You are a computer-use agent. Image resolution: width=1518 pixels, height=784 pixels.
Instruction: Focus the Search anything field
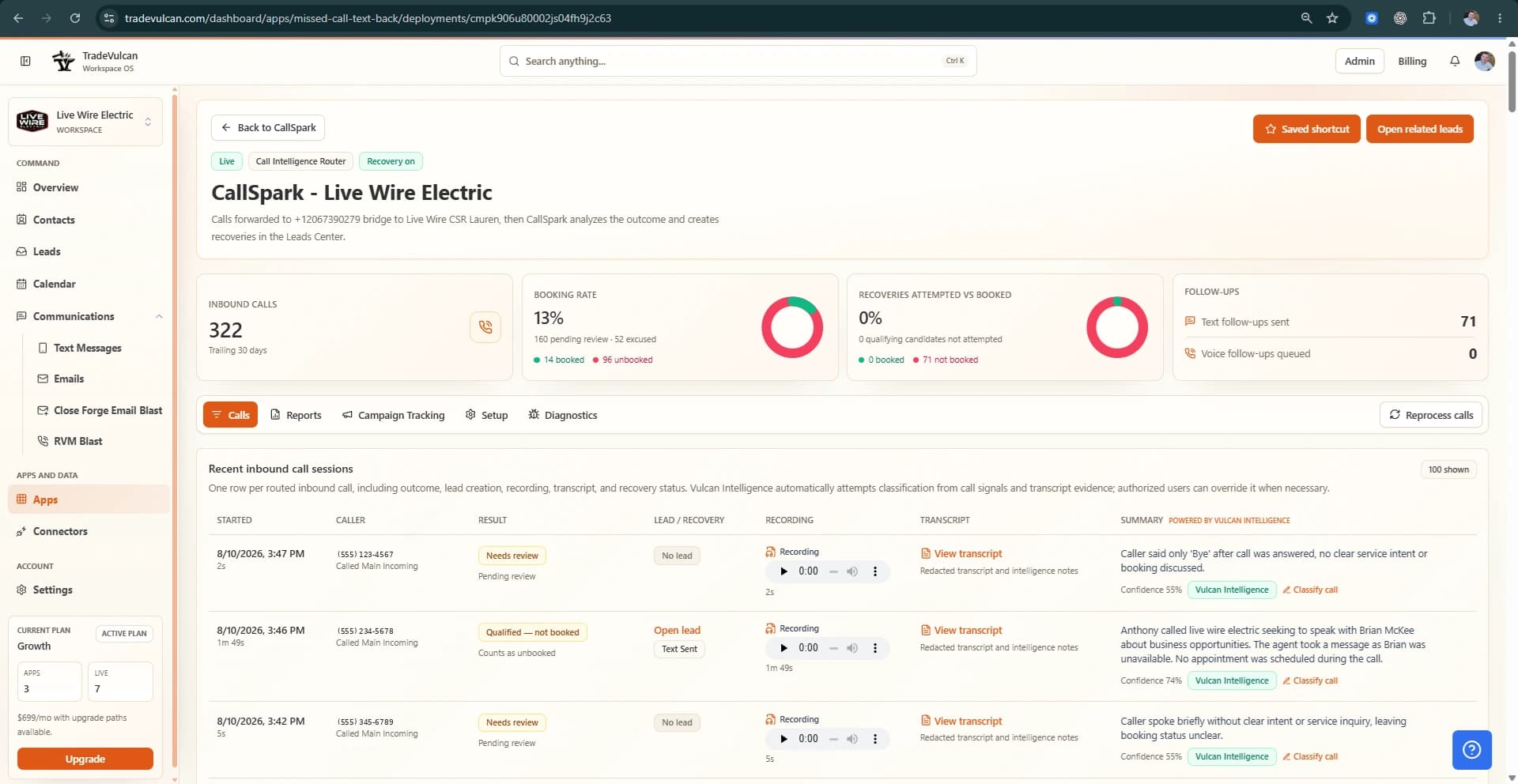(x=738, y=61)
